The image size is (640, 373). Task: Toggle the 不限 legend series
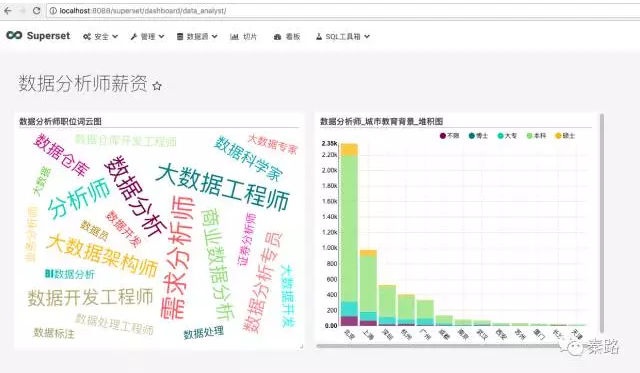click(449, 135)
